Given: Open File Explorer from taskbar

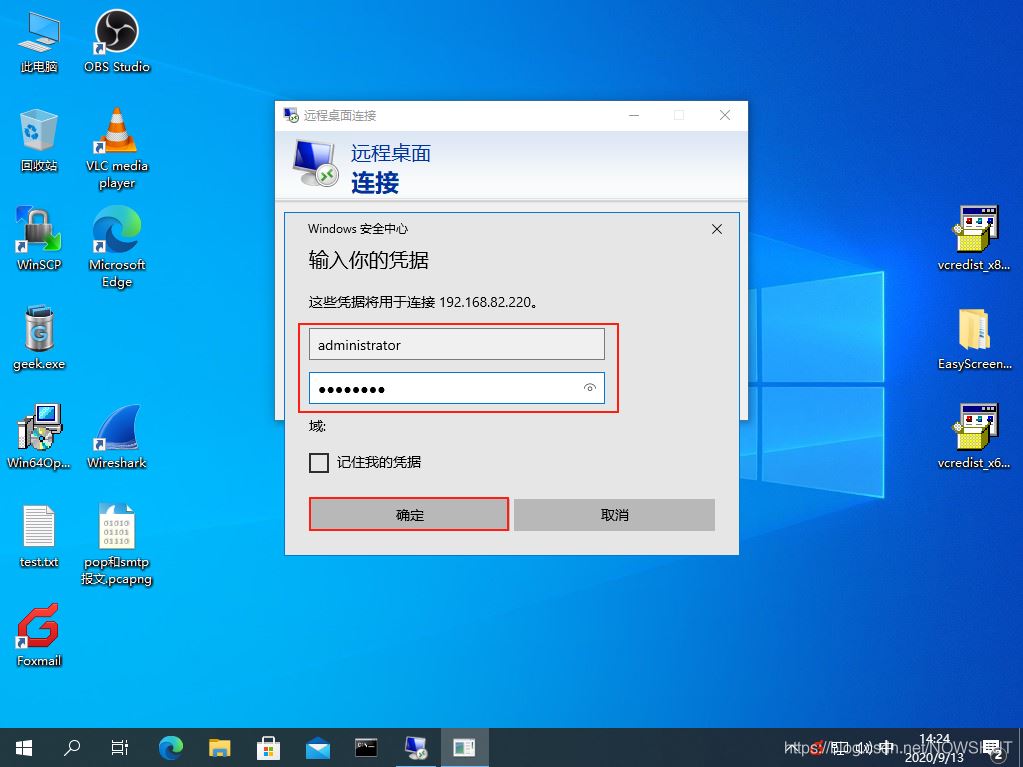Looking at the screenshot, I should [220, 747].
